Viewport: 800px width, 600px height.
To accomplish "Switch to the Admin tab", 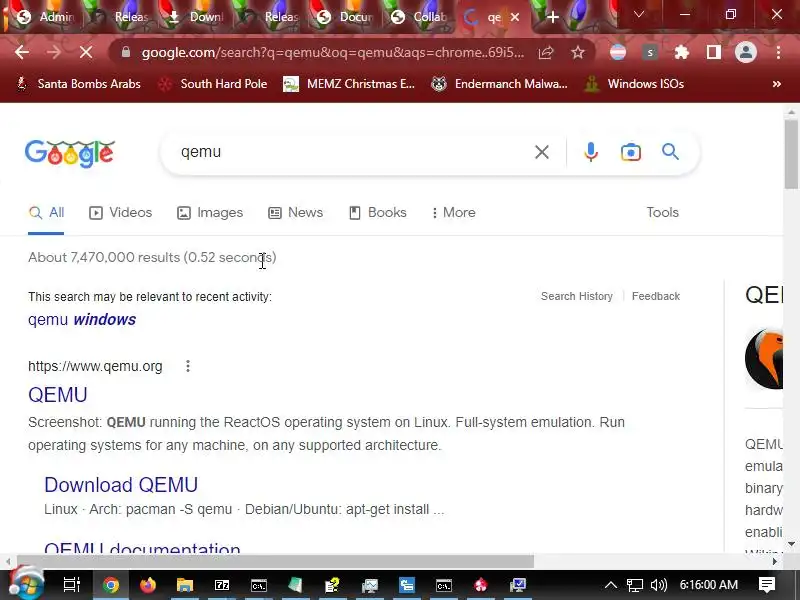I will 47,17.
